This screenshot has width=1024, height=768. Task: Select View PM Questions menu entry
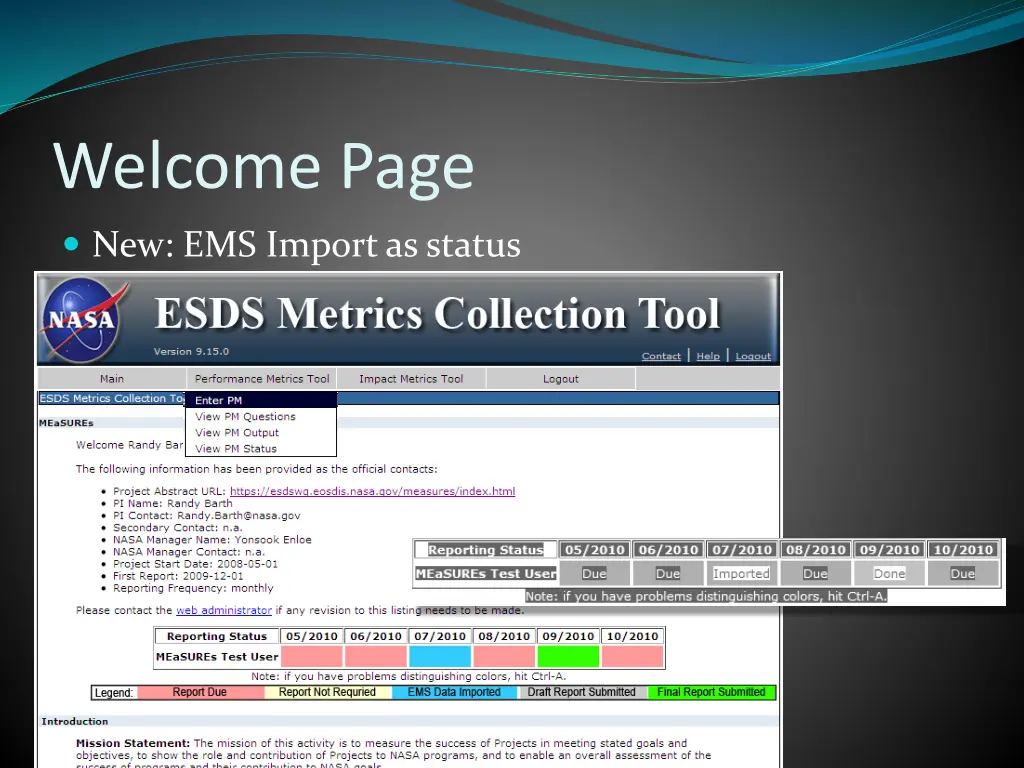coord(261,417)
